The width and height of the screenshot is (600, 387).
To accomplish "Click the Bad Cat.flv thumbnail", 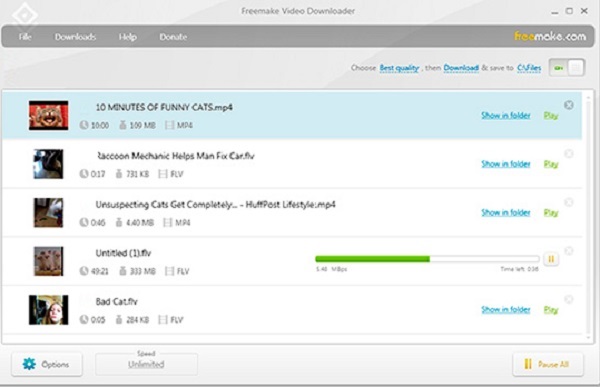I will [49, 310].
